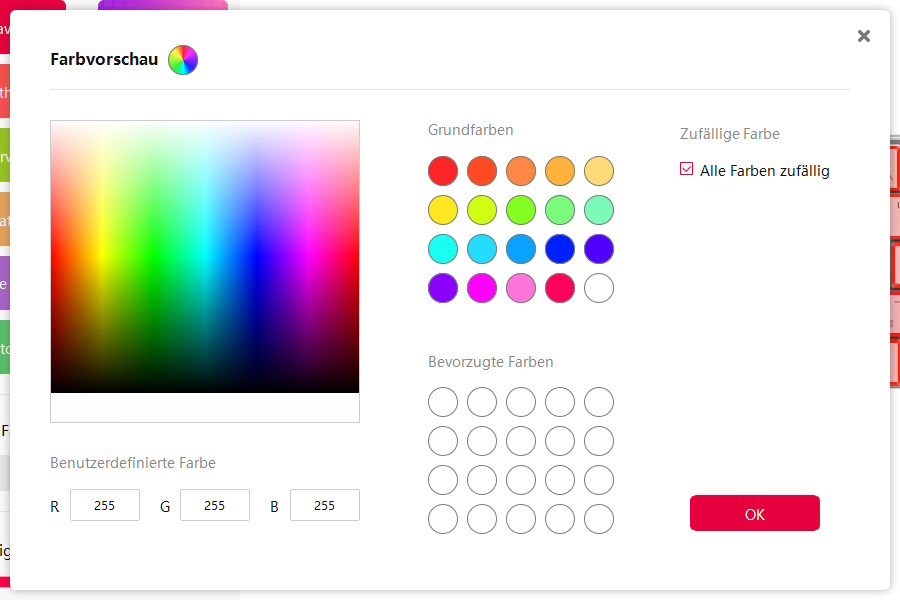Pick the pale yellow Grundfarben swatch
This screenshot has height=600, width=900.
599,171
